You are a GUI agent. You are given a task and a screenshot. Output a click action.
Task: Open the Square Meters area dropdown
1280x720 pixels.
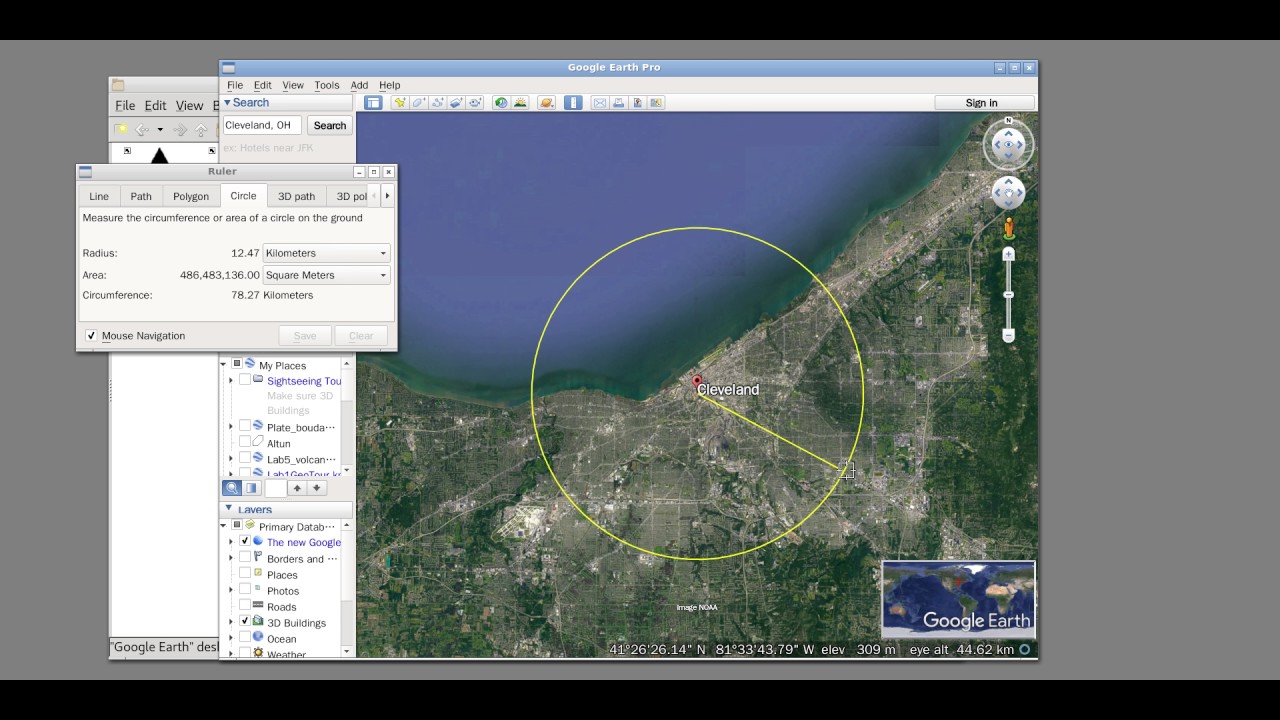pyautogui.click(x=326, y=275)
